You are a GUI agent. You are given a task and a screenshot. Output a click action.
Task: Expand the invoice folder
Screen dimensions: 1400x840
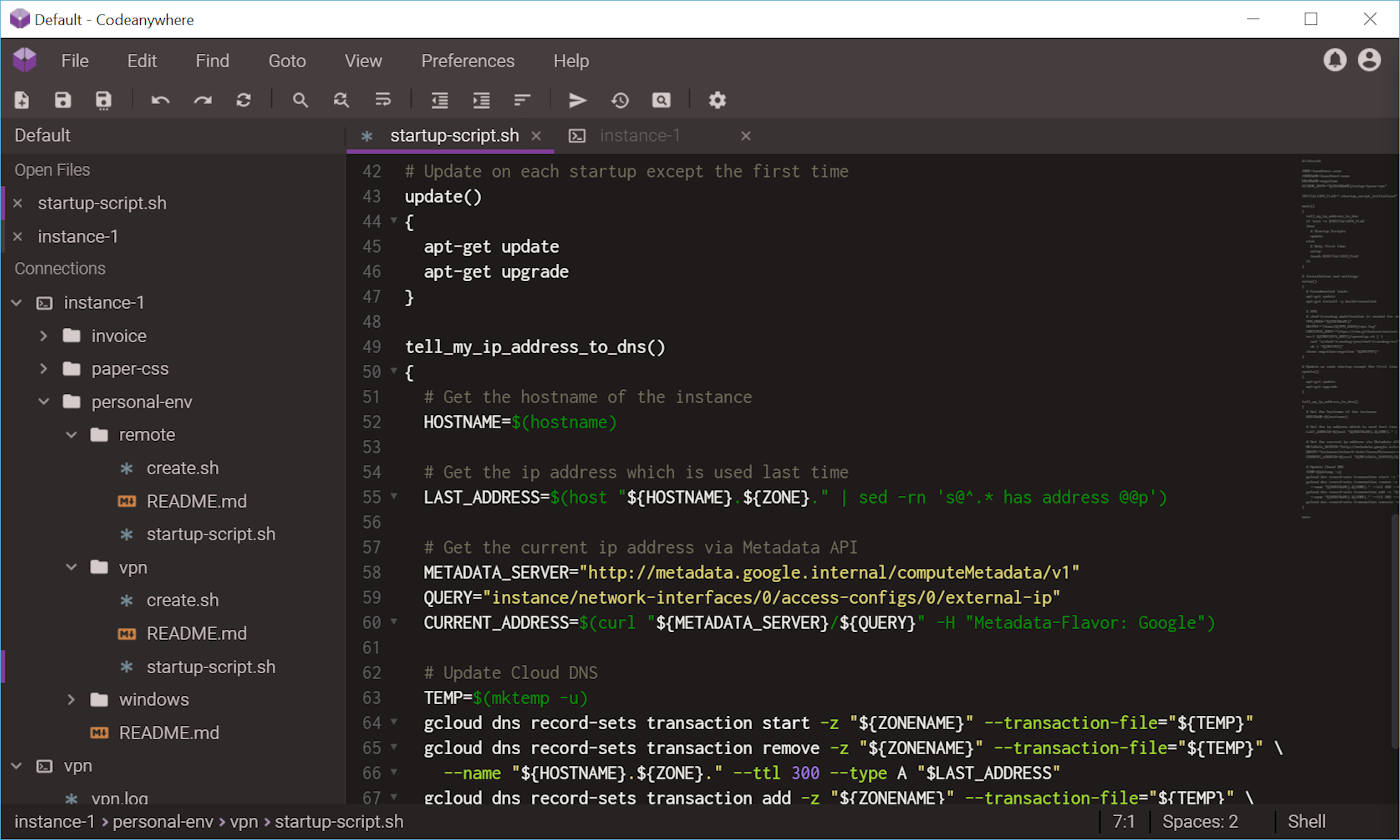click(44, 336)
